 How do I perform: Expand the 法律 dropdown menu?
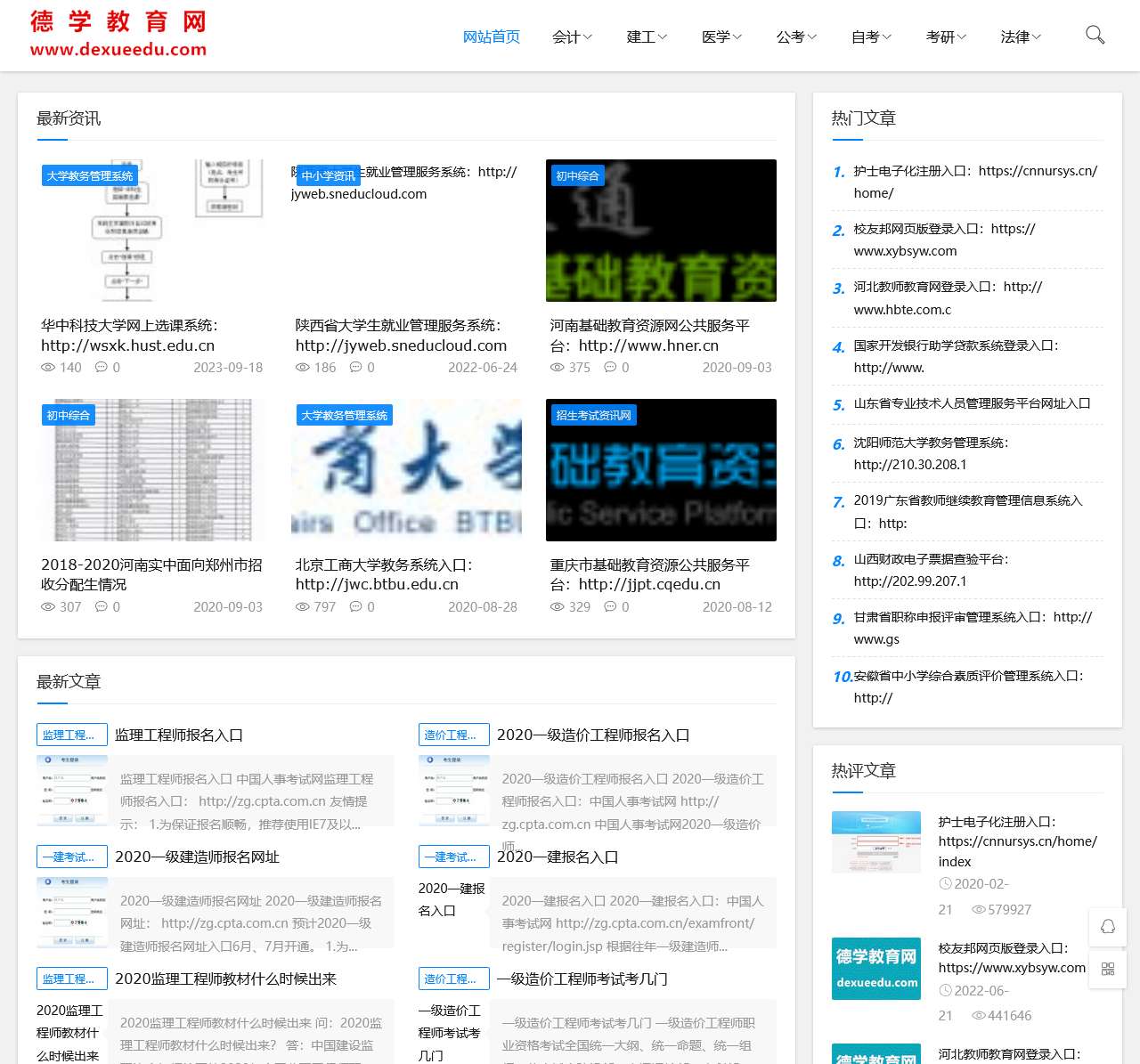[1022, 37]
